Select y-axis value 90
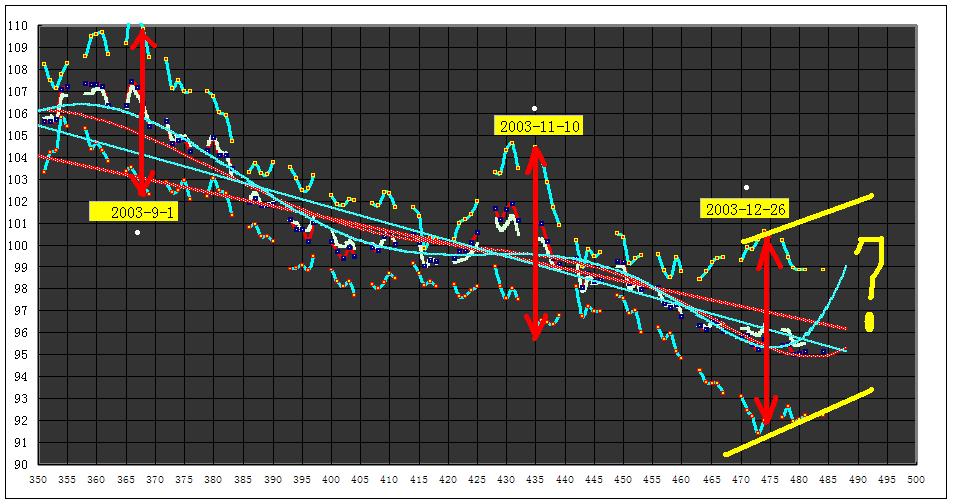 pos(21,464)
